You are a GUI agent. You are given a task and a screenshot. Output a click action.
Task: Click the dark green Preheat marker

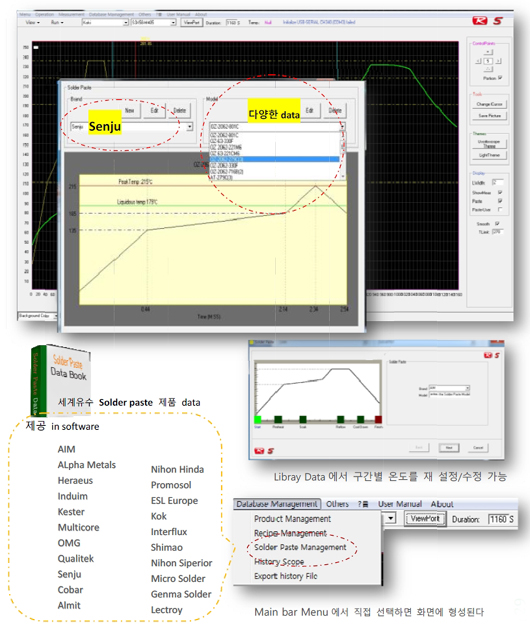[278, 419]
